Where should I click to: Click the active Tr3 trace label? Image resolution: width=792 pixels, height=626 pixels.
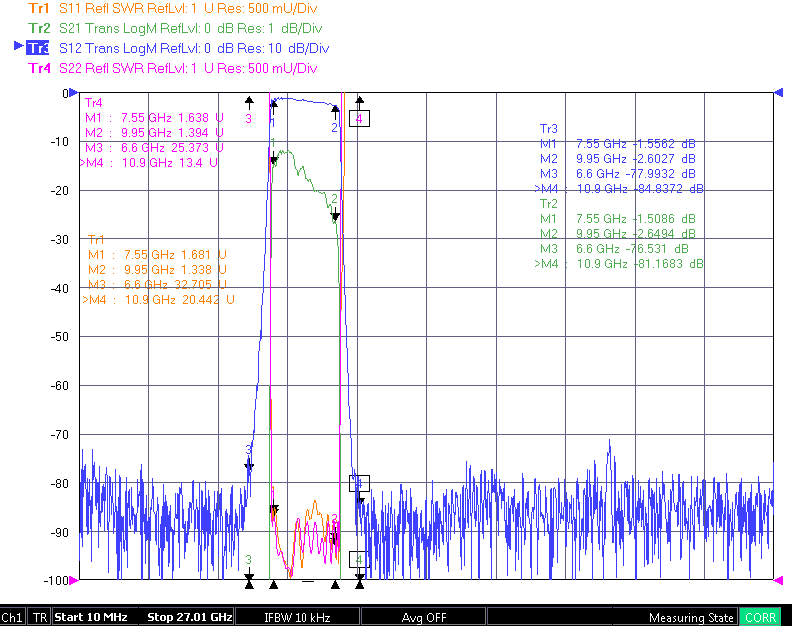pos(38,48)
